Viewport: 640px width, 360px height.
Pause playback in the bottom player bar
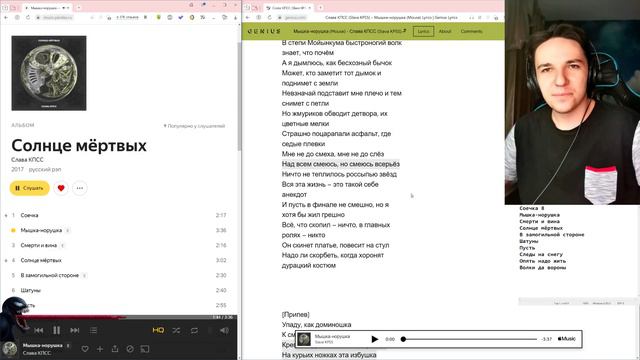(56, 330)
